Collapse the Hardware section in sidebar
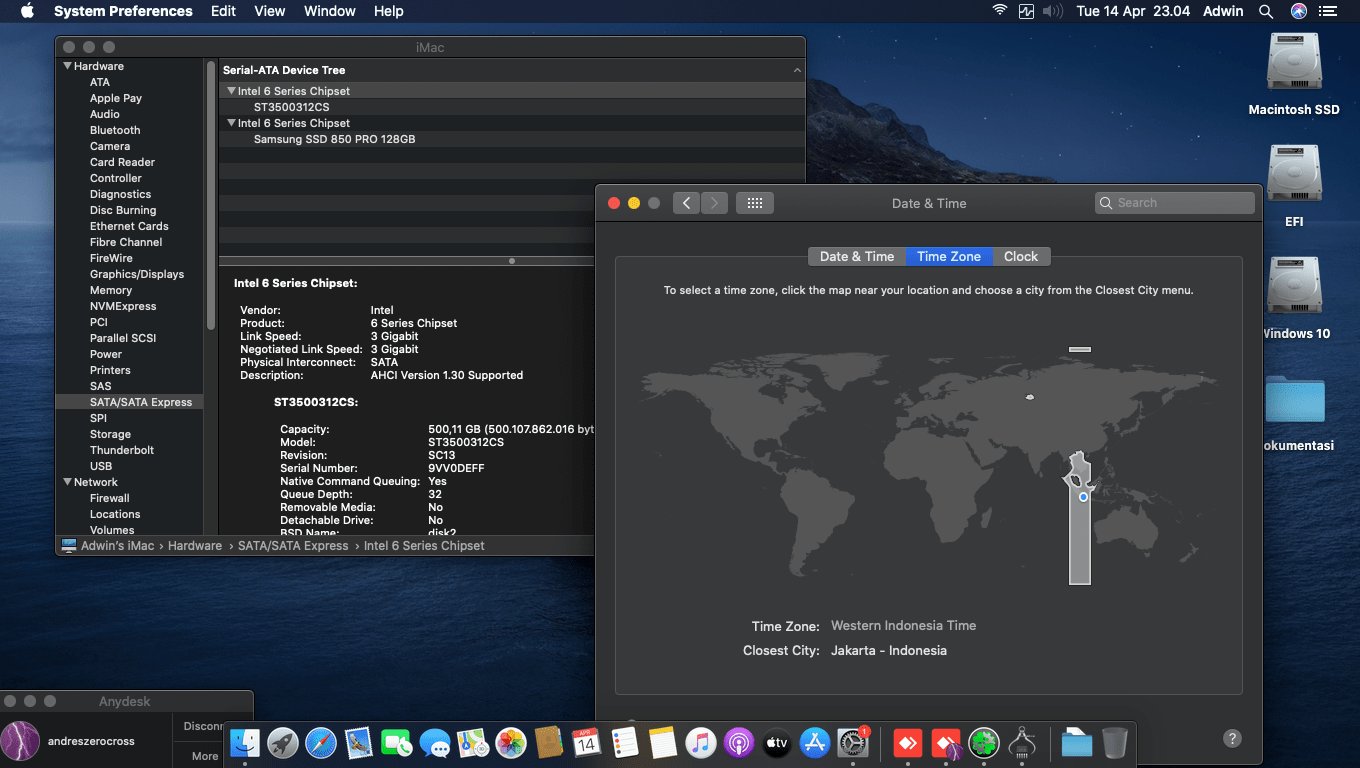The image size is (1360, 768). (66, 66)
